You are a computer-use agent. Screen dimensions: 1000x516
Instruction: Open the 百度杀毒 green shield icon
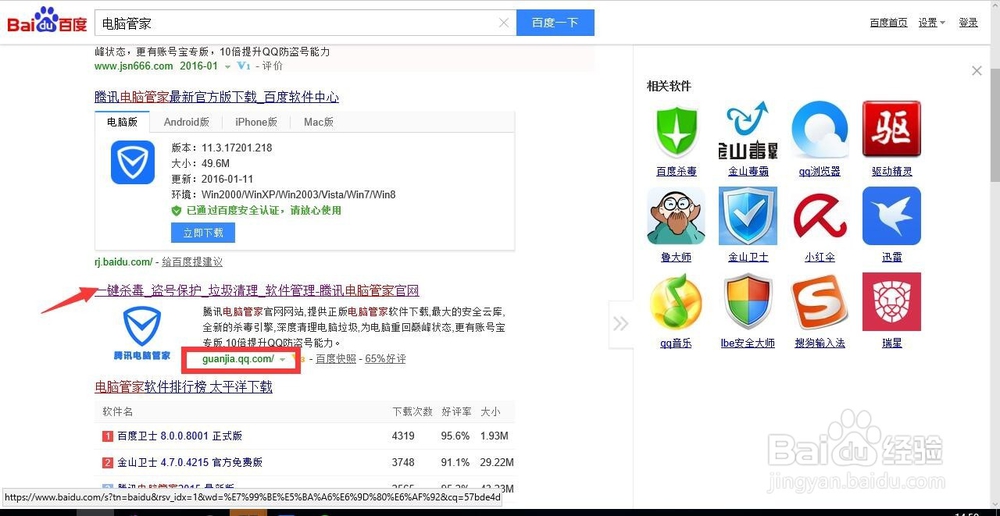676,132
